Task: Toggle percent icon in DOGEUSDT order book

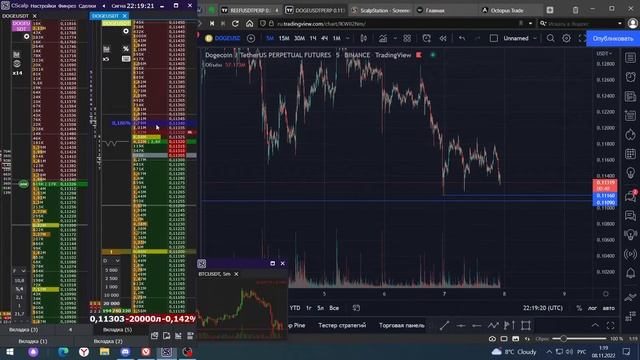Action: [126, 49]
